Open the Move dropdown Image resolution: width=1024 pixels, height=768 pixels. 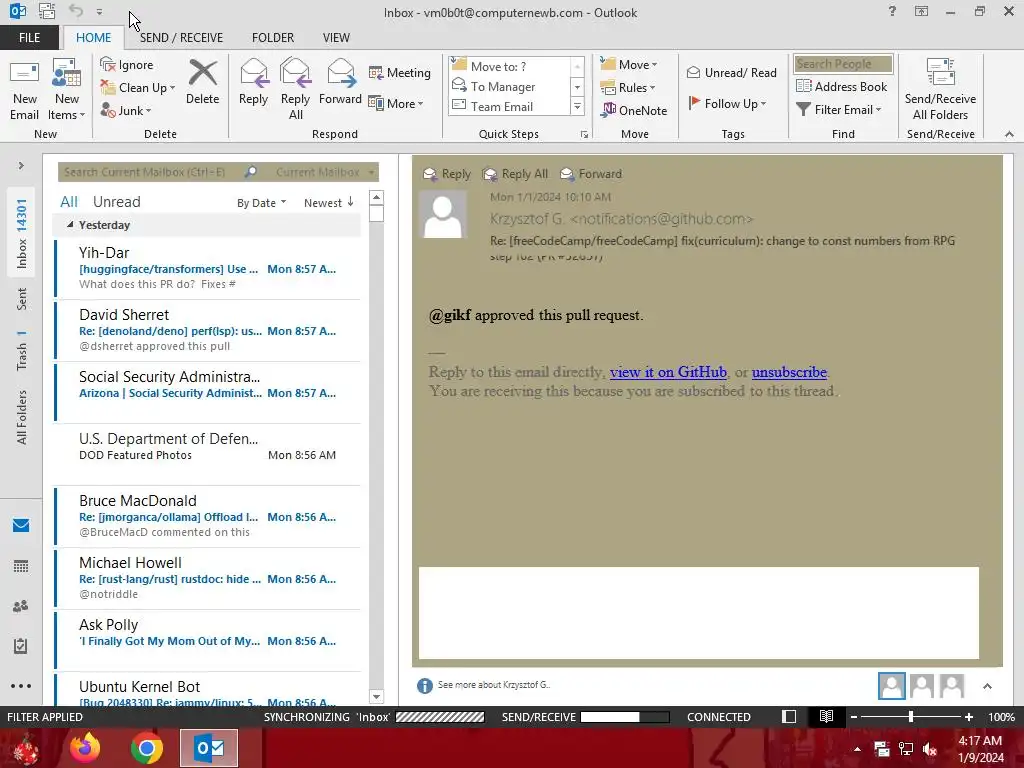coord(629,64)
